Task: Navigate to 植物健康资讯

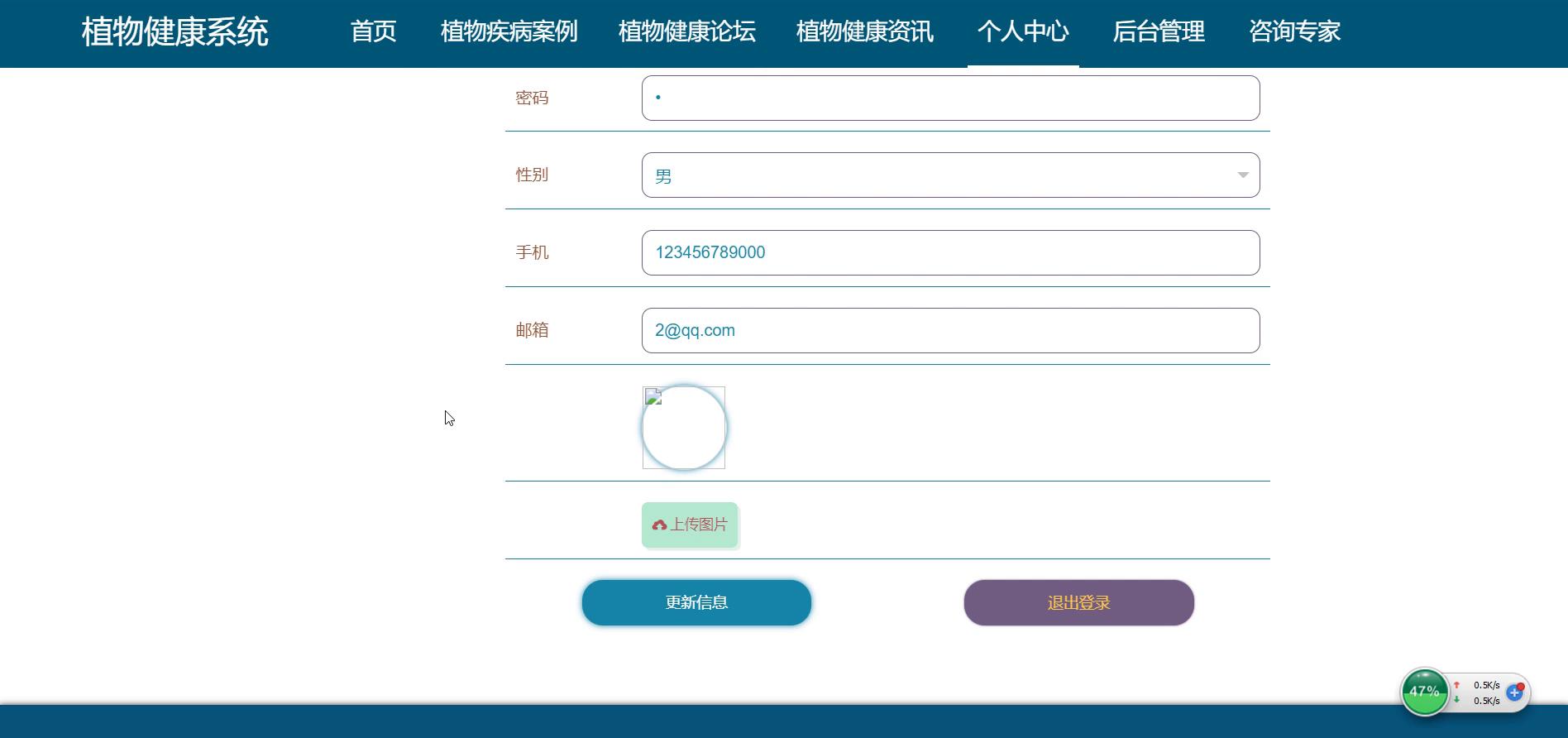Action: 864,32
